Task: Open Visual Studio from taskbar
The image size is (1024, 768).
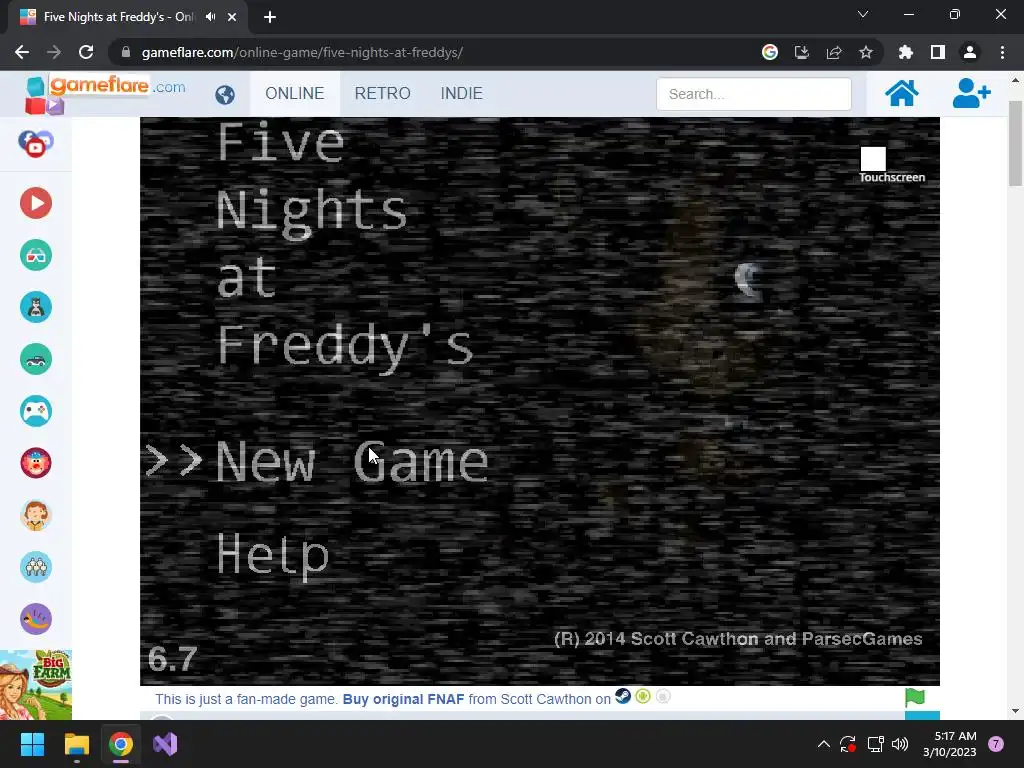Action: pos(165,744)
